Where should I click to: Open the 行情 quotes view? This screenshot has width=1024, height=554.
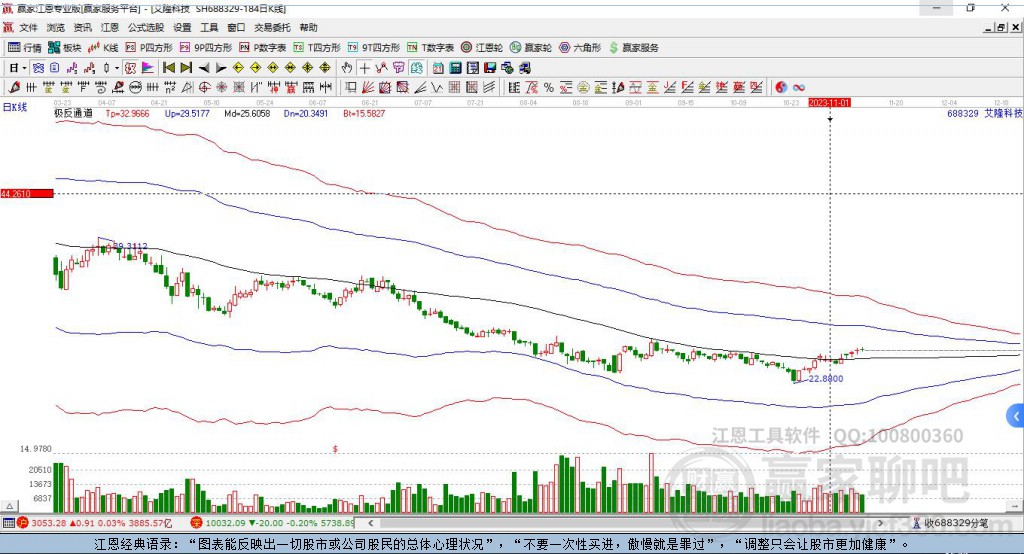(x=25, y=48)
